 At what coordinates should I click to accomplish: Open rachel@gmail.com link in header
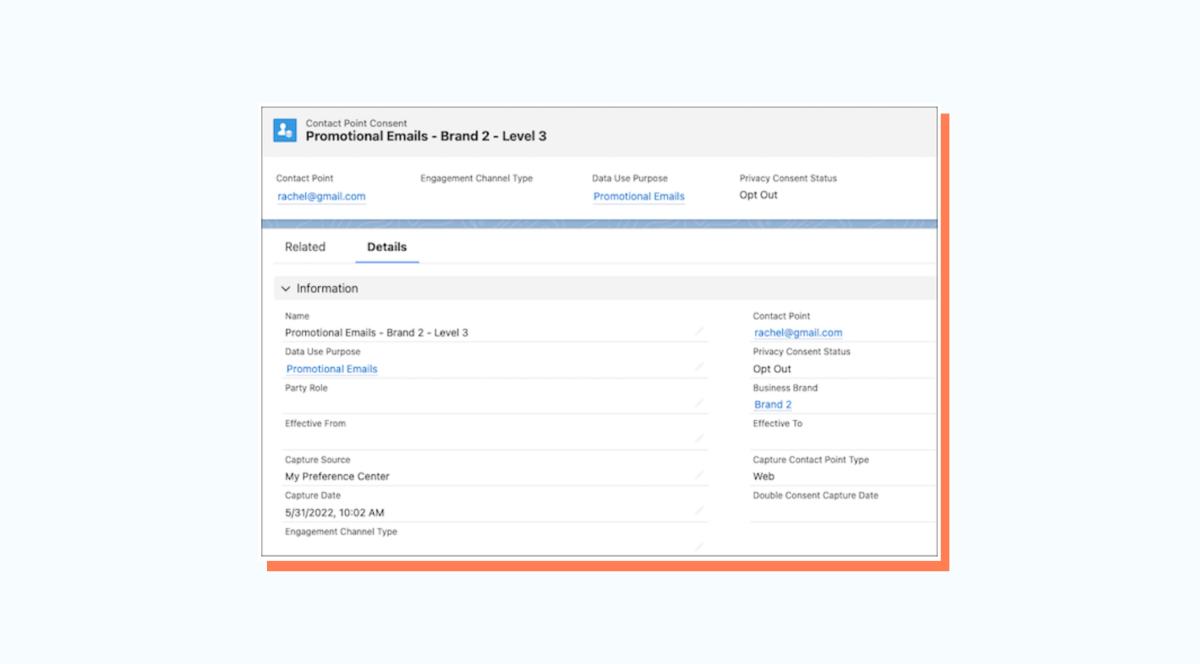(x=321, y=197)
